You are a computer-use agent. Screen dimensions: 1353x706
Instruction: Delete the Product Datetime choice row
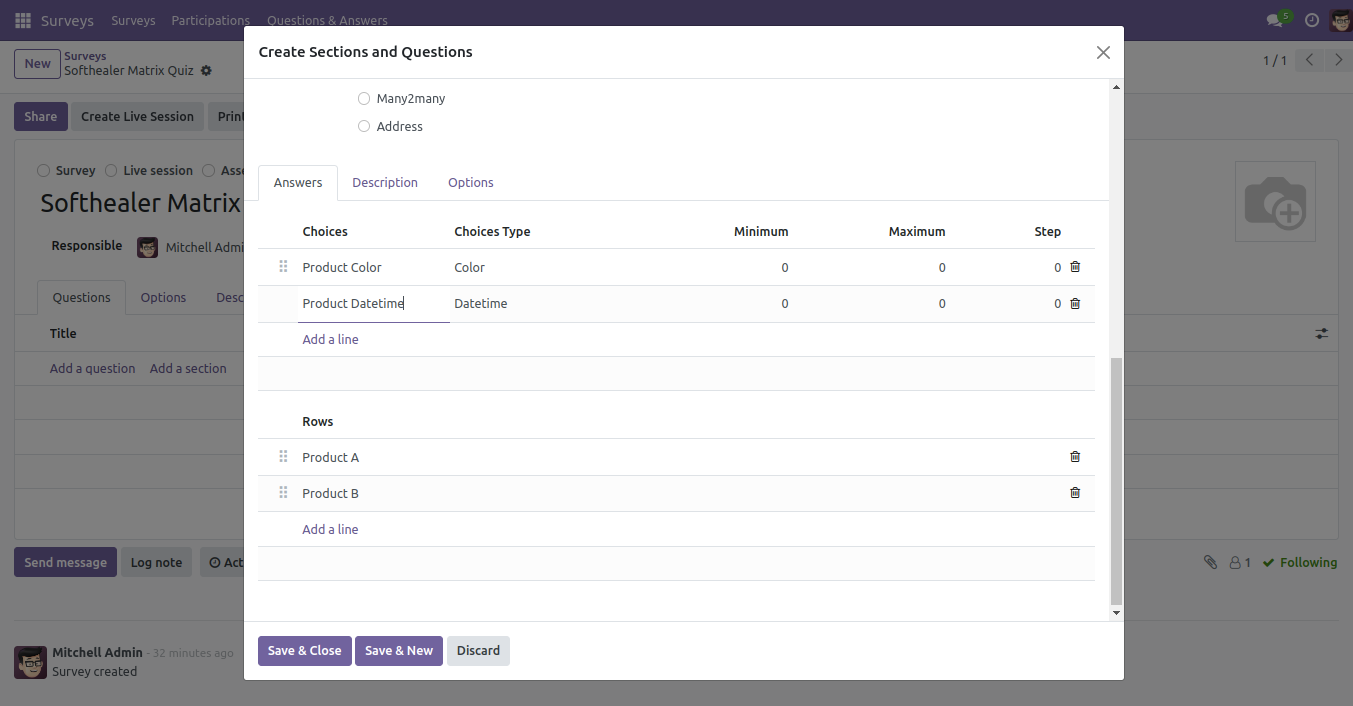click(x=1075, y=303)
